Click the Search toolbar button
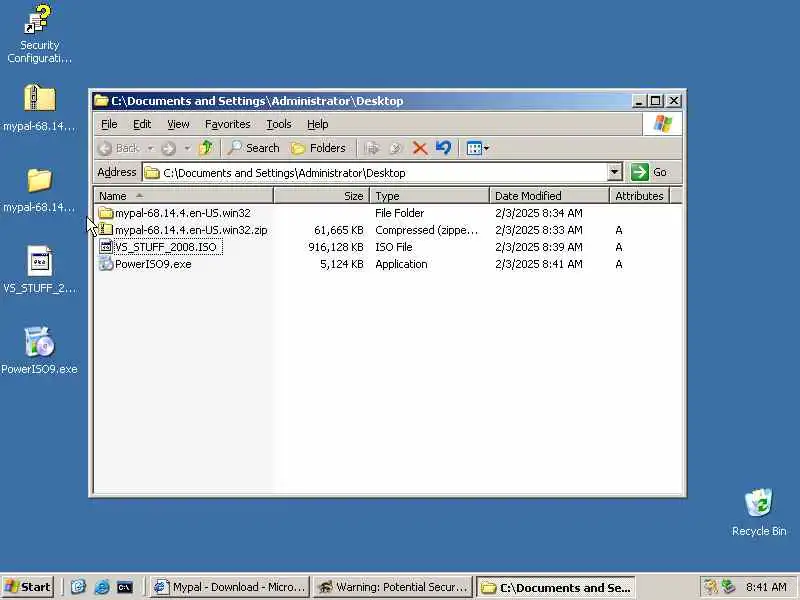 pos(254,148)
